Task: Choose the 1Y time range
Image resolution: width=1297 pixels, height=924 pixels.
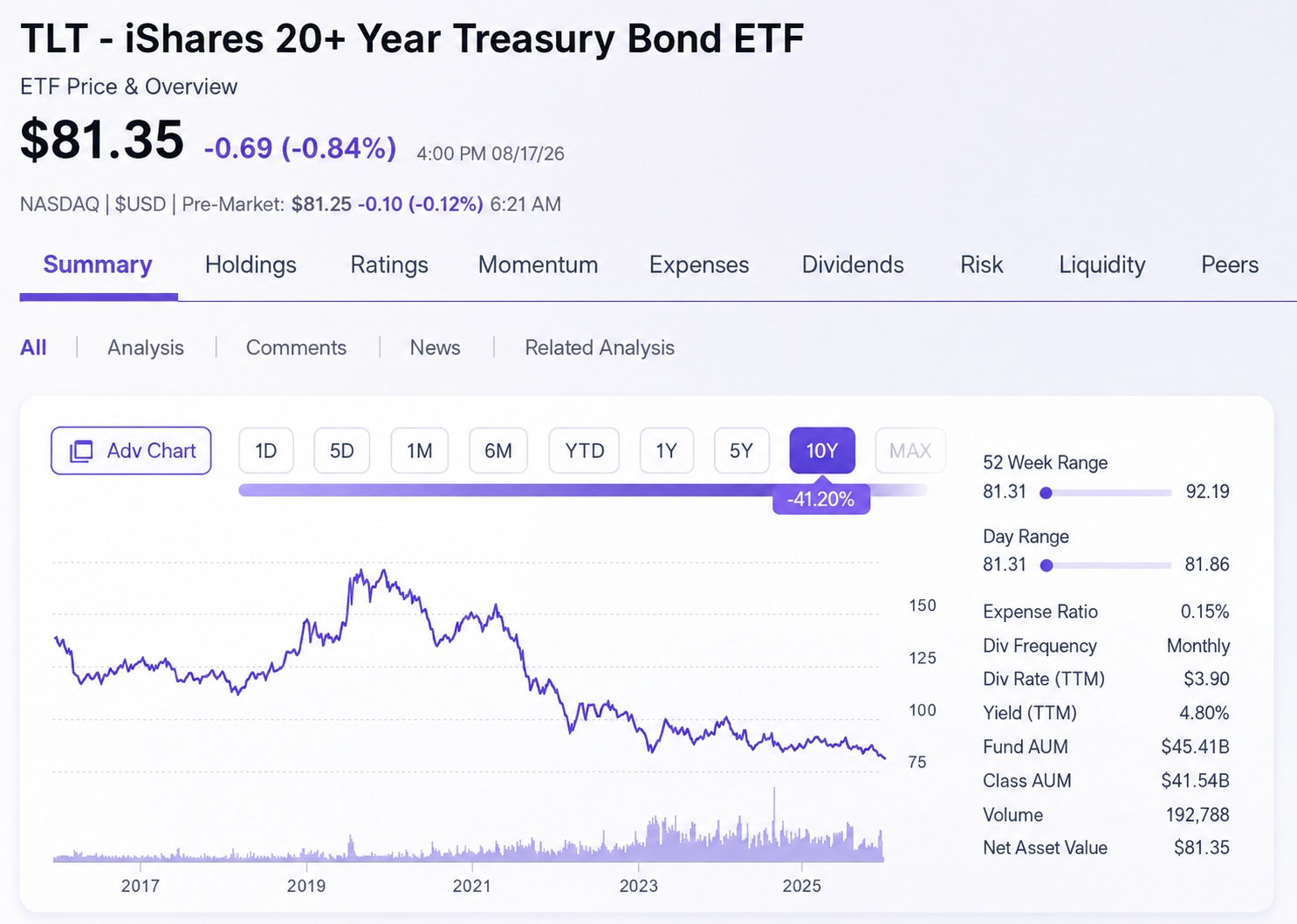Action: pyautogui.click(x=667, y=450)
